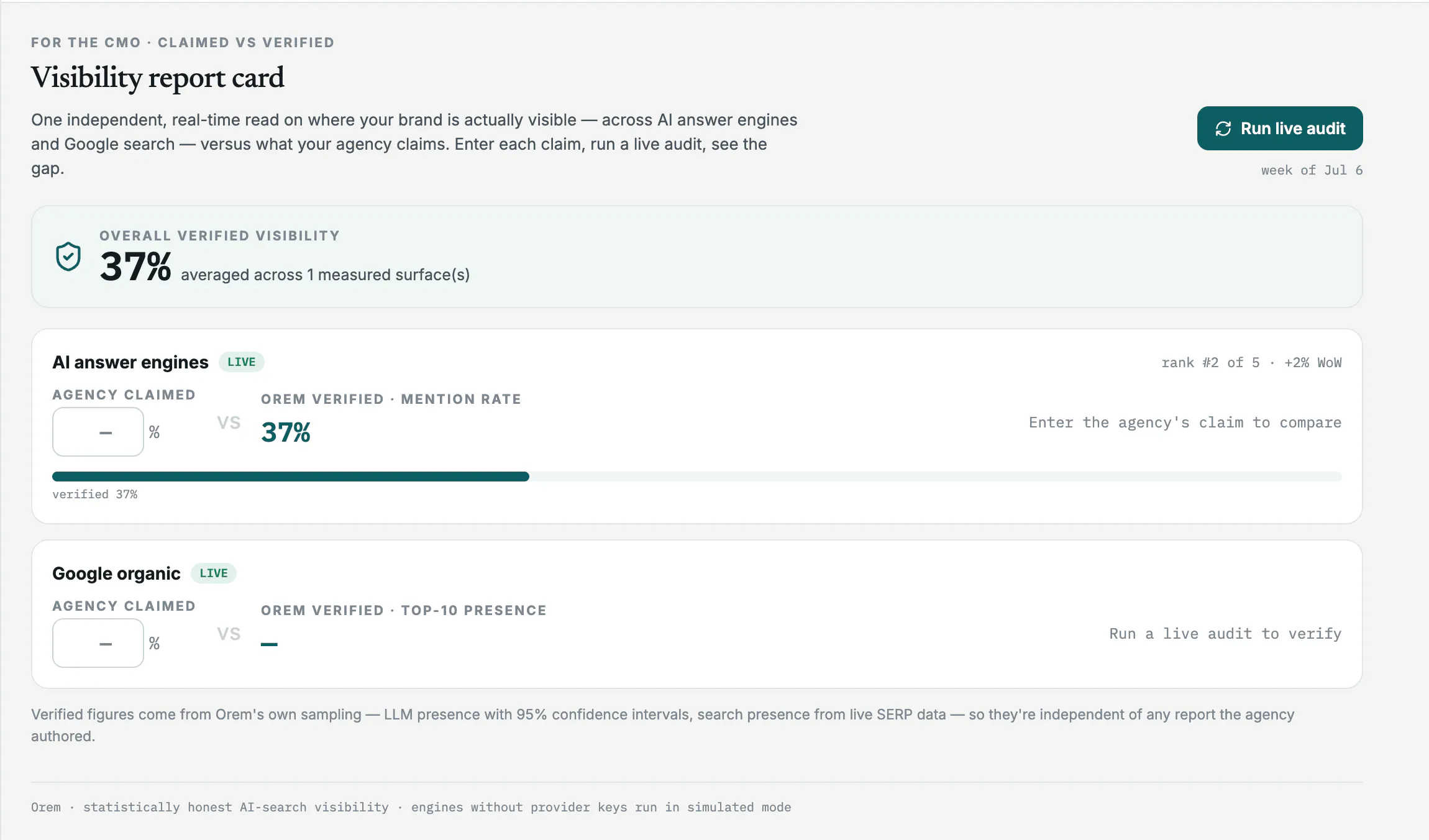Focus the agency claimed input for Google organic
Viewport: 1429px width, 840px height.
click(x=98, y=643)
